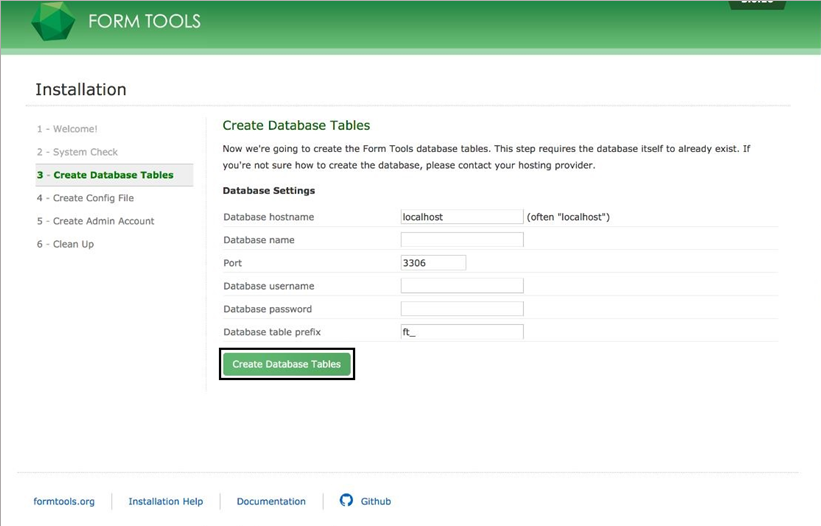Click into the Port field
The image size is (821, 526).
tap(433, 263)
